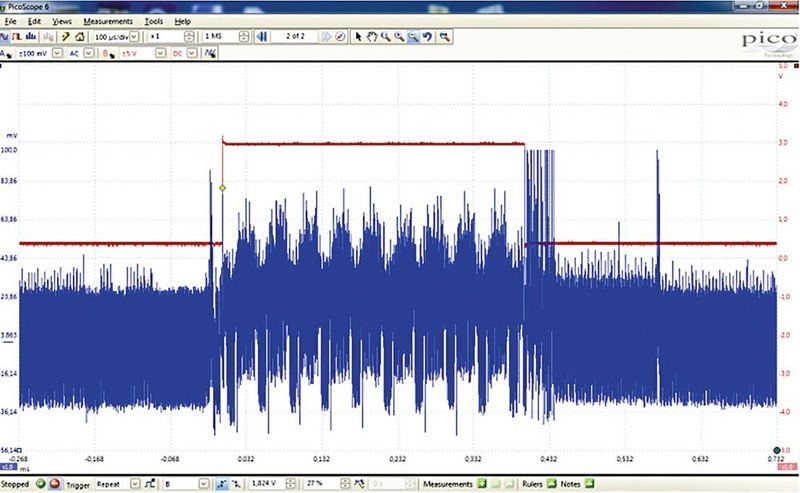Open channel A ±100 mV range dropdown
Screen dimensions: 800x493
(x=57, y=52)
